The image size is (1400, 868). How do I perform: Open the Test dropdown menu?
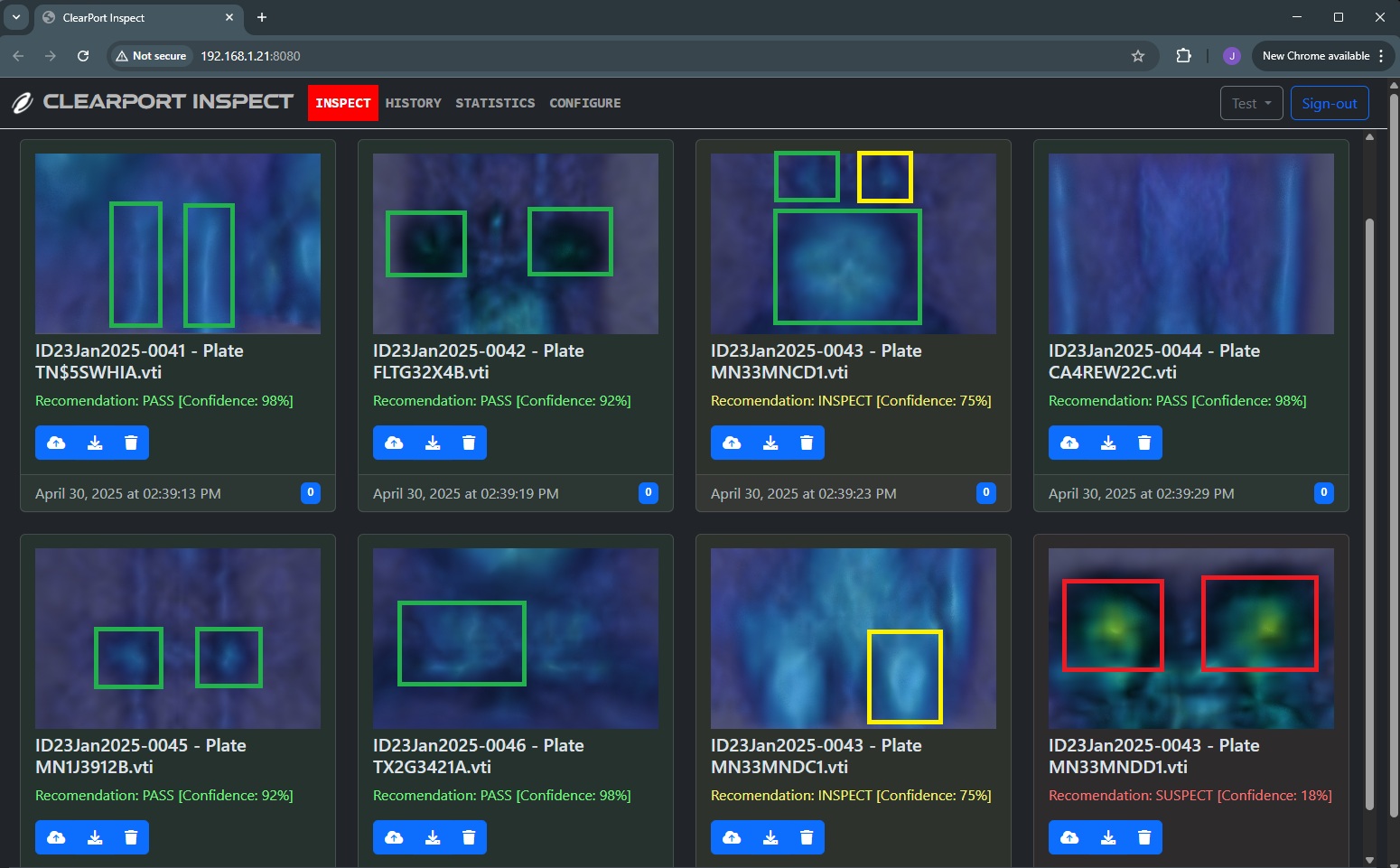(1252, 103)
